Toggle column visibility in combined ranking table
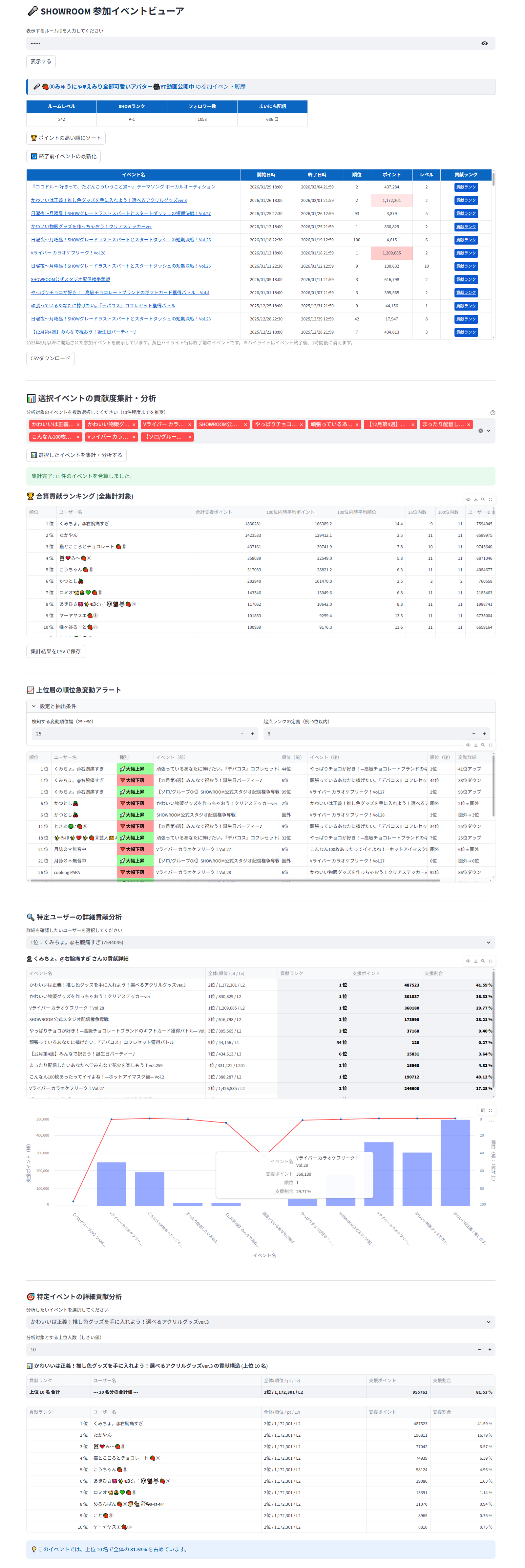Image resolution: width=525 pixels, height=1568 pixels. (x=468, y=499)
